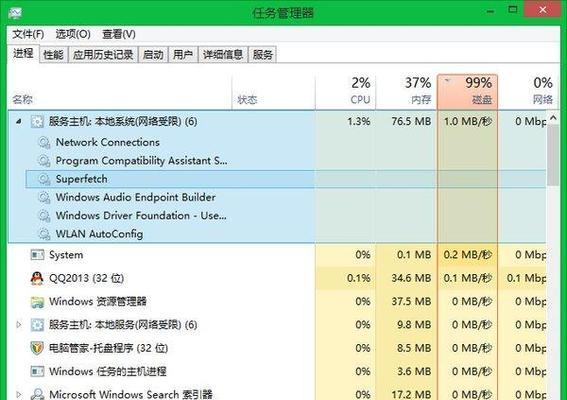Select the Program Compatibility Assistant row
The height and width of the screenshot is (400, 567).
click(x=286, y=161)
